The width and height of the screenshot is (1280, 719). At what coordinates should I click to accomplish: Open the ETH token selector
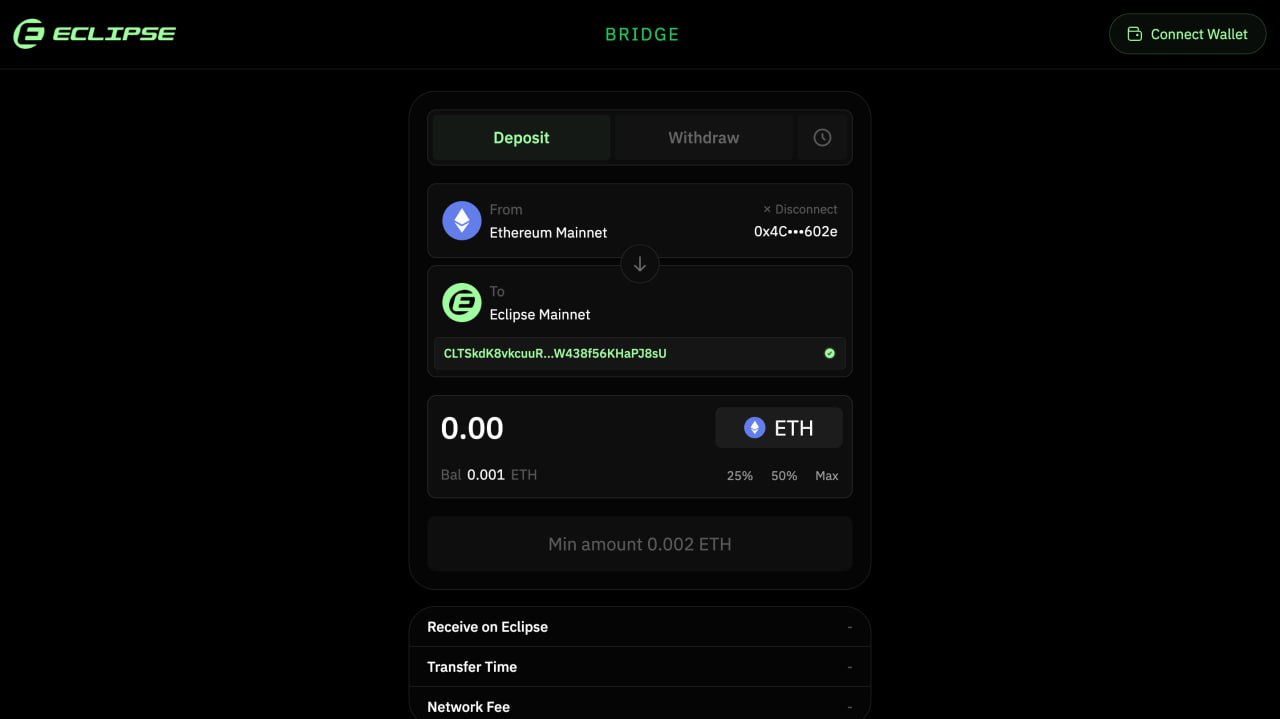779,428
